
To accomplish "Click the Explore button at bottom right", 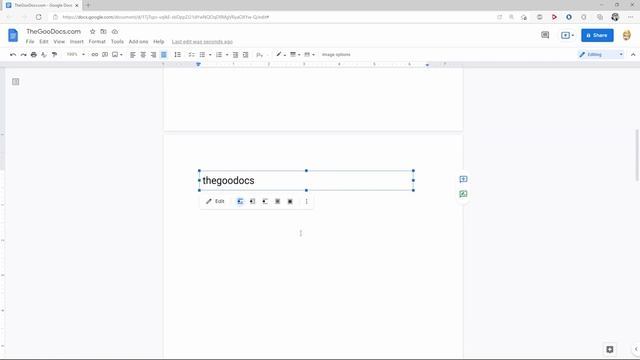I will point(610,349).
